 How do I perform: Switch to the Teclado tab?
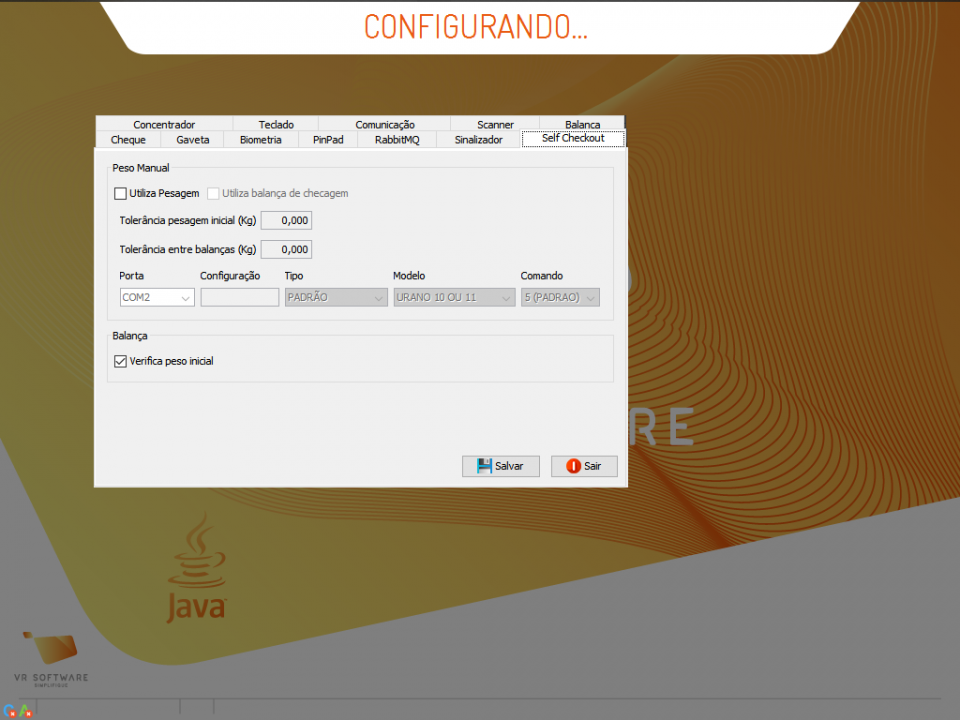pyautogui.click(x=276, y=124)
